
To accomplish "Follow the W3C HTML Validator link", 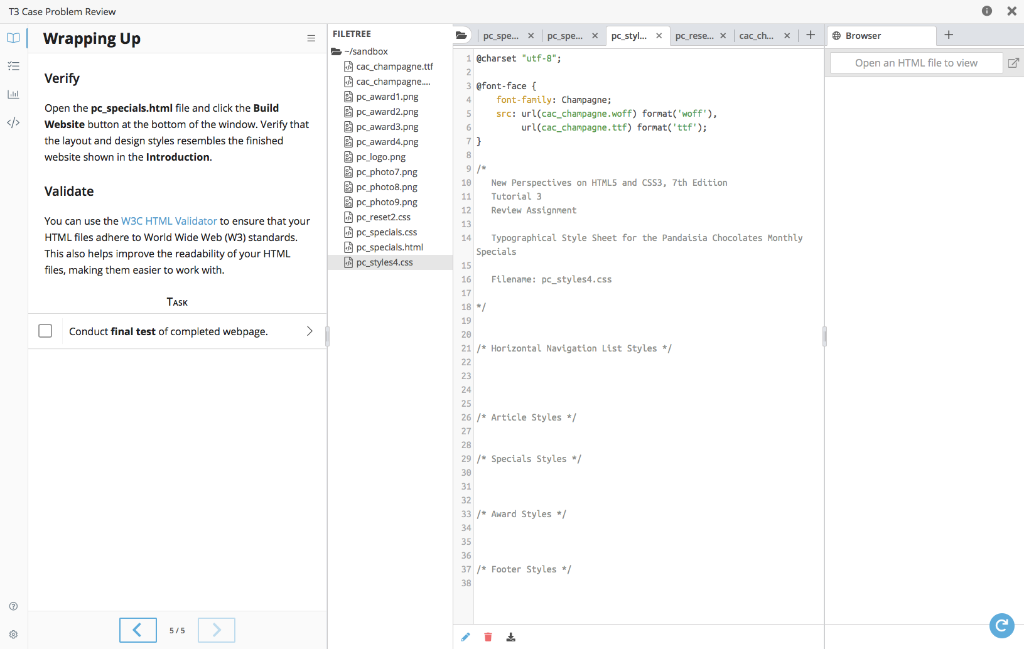I will [169, 221].
